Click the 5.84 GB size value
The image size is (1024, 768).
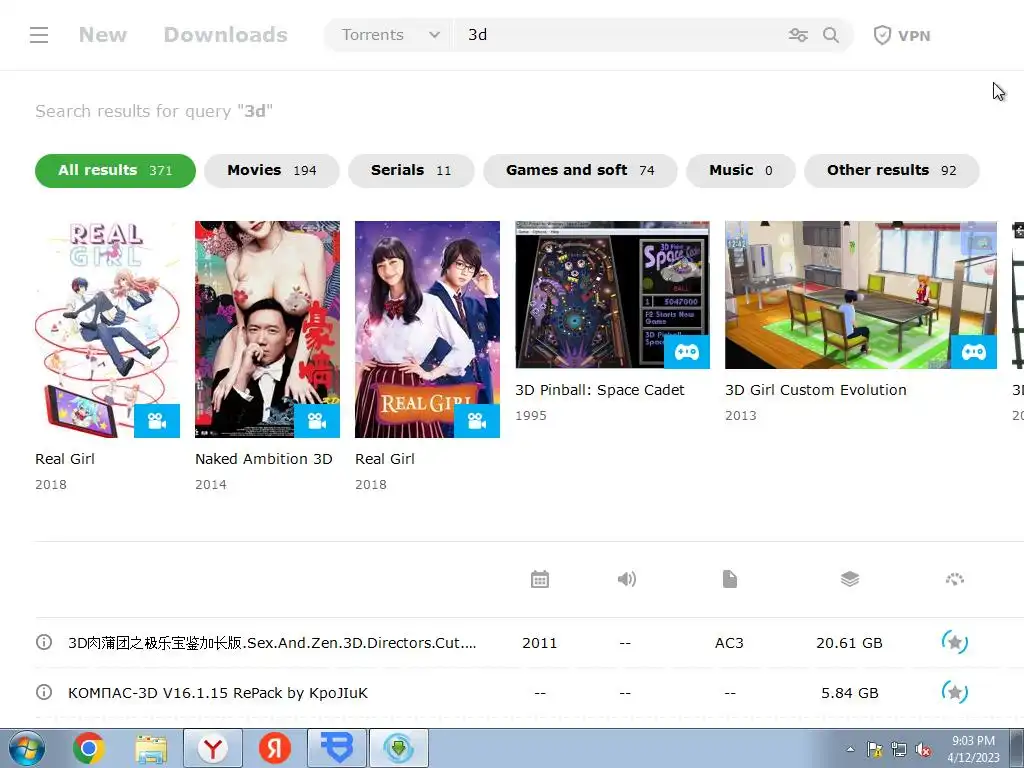[x=850, y=693]
